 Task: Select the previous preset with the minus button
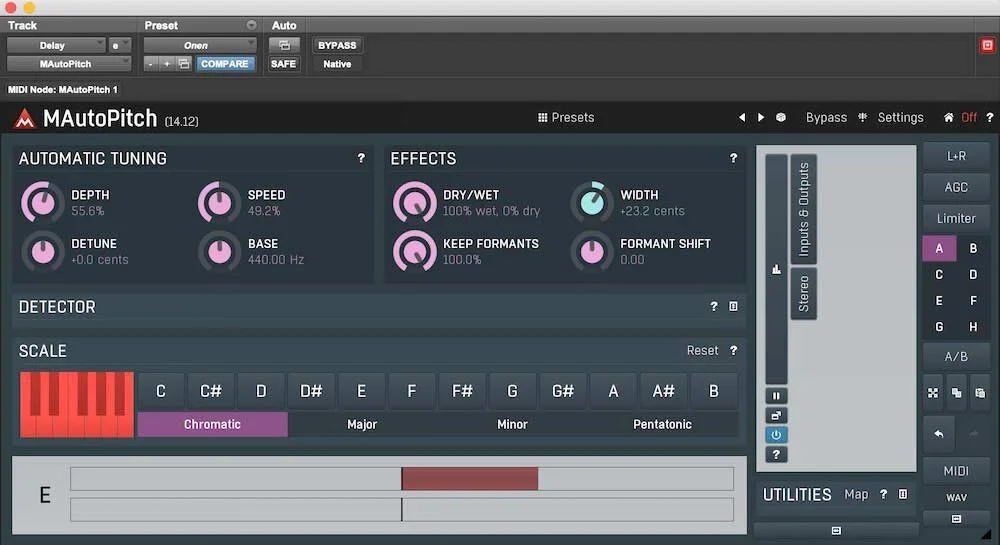point(151,64)
